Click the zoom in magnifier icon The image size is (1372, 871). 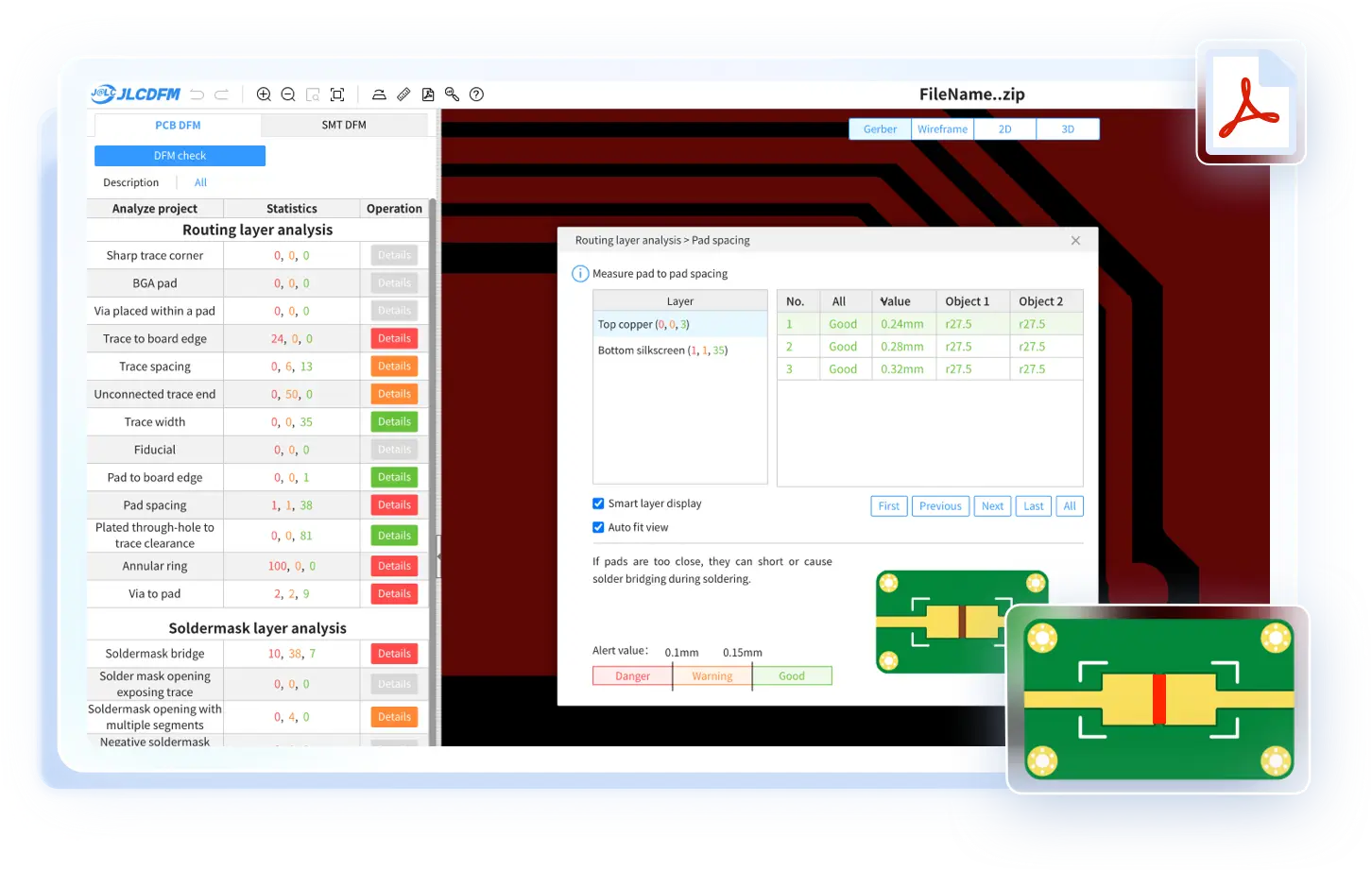coord(264,94)
